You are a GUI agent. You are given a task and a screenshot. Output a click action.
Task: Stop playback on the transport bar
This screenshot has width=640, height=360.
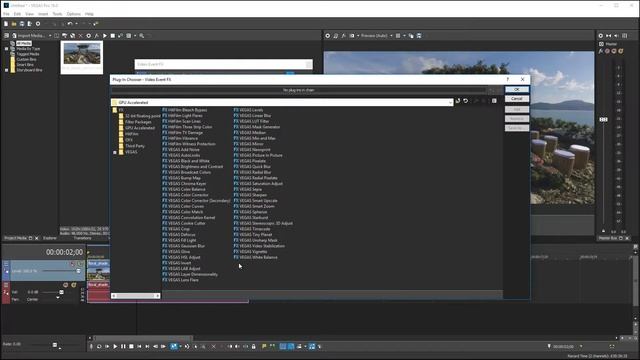131,347
